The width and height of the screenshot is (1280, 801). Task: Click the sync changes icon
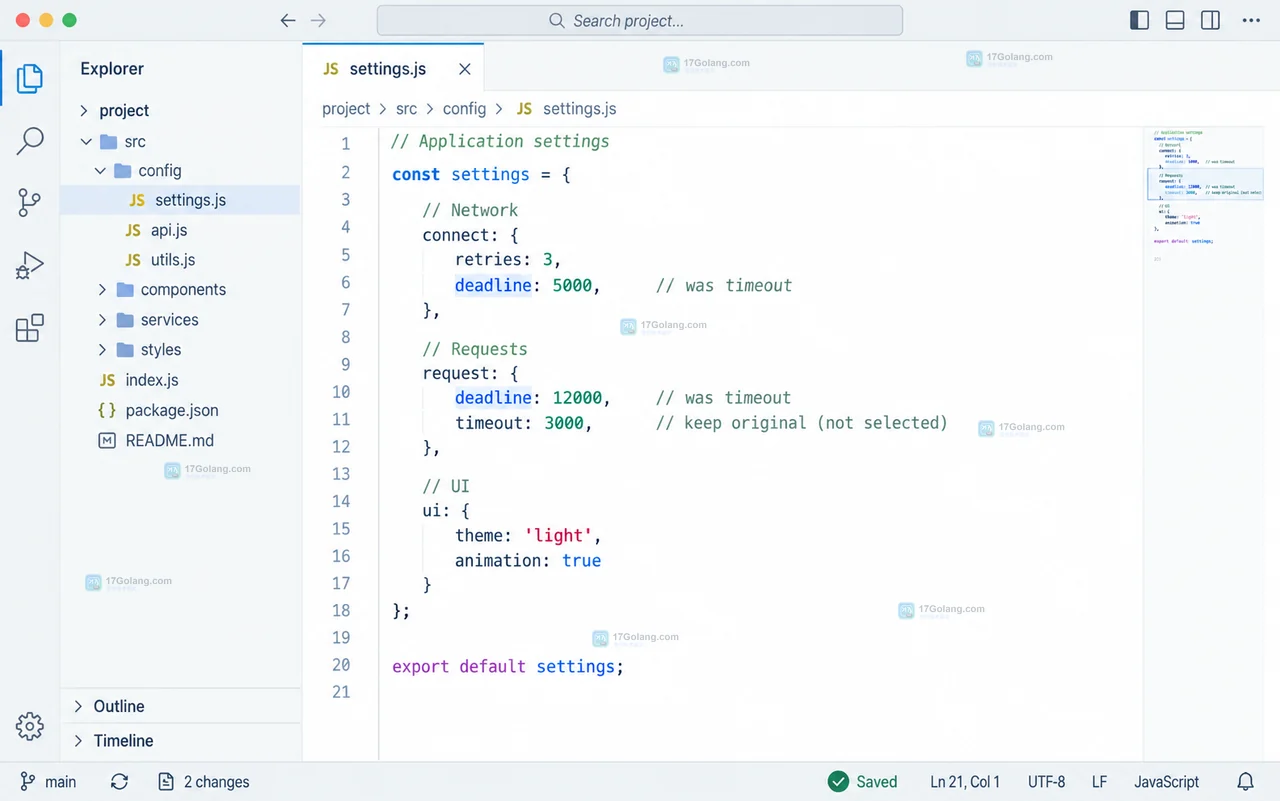[119, 782]
